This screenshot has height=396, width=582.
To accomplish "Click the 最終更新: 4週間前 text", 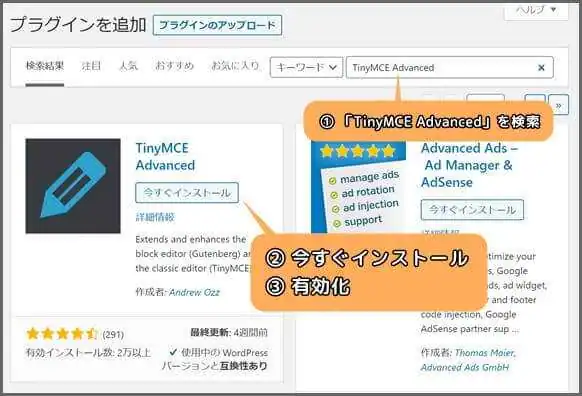I will point(229,333).
